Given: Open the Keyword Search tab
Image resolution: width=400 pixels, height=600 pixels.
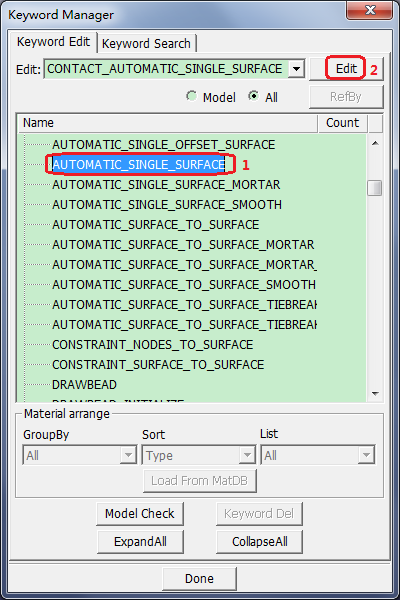Looking at the screenshot, I should coord(146,43).
